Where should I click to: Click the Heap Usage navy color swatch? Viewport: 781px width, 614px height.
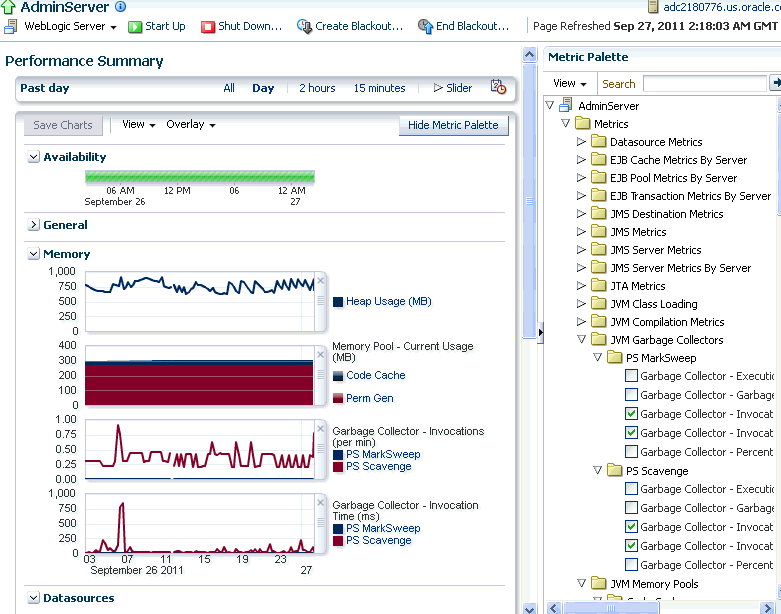tap(338, 302)
